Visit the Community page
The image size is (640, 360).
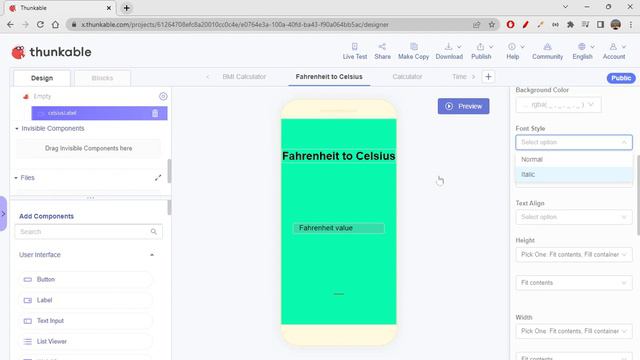(x=547, y=51)
